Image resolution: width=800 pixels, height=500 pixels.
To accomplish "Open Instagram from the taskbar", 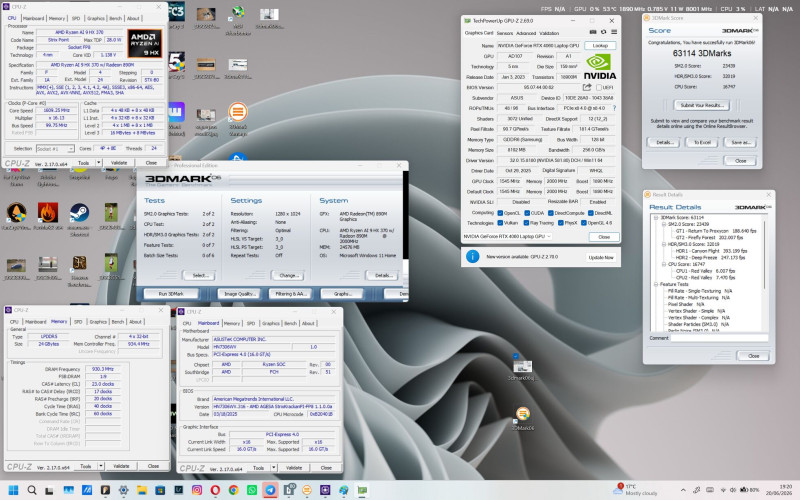I will point(197,490).
